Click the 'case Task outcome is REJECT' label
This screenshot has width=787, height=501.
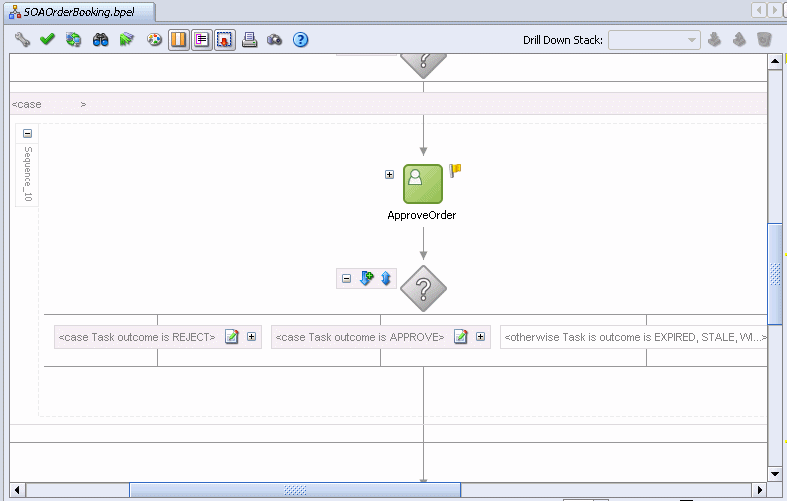137,337
